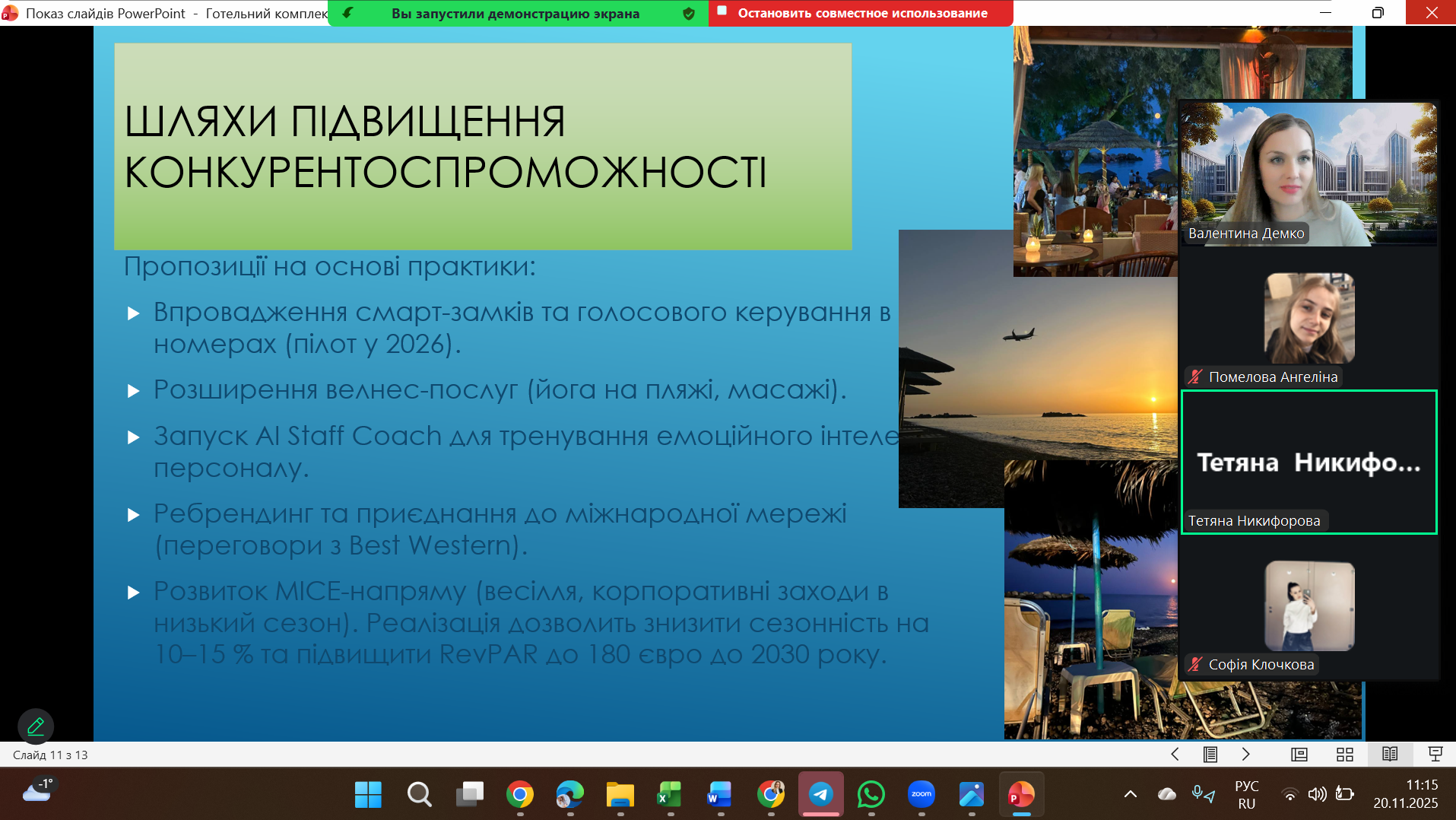This screenshot has height=820, width=1456.
Task: Open File Explorer from the taskbar
Action: click(x=620, y=795)
